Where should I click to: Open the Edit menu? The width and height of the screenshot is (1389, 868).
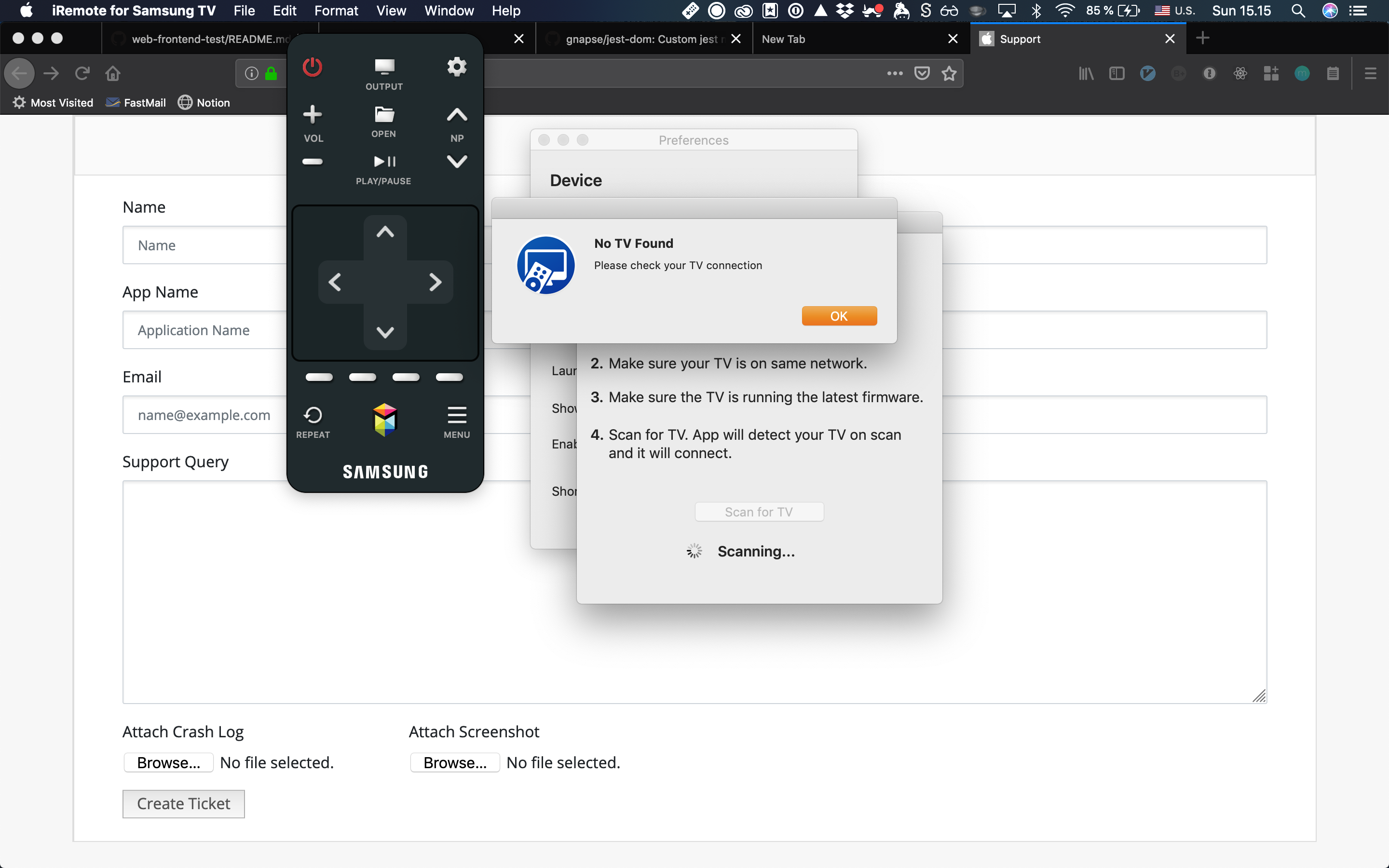pos(285,10)
